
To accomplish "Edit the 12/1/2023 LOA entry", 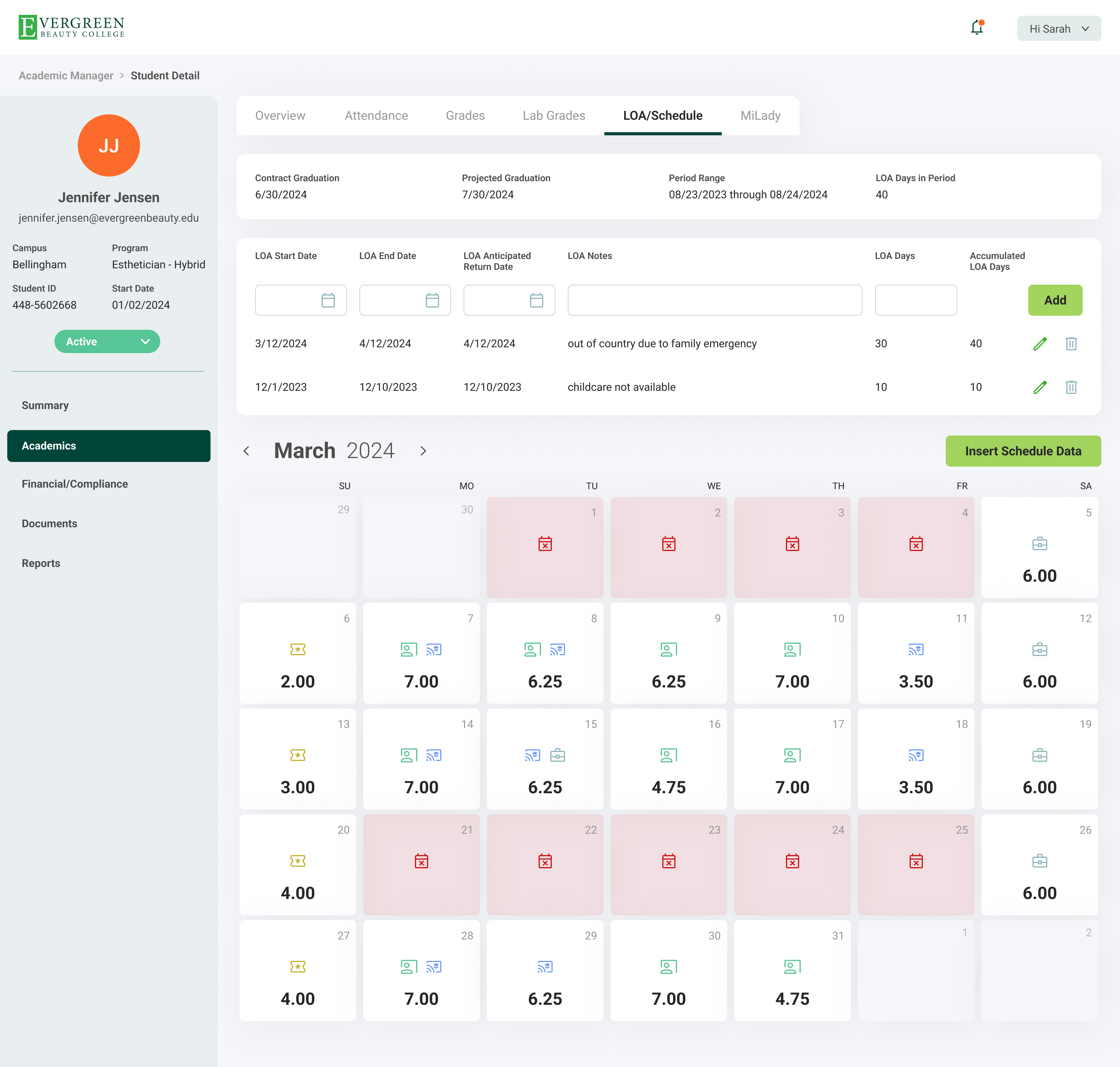I will pos(1040,387).
